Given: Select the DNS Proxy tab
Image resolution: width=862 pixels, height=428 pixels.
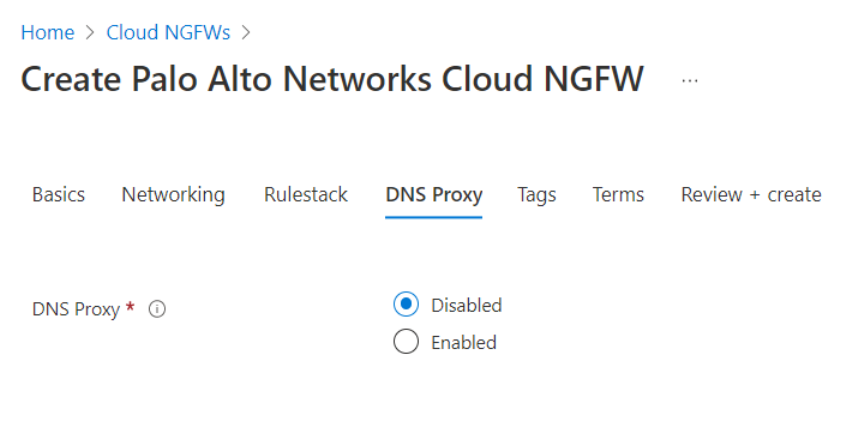Looking at the screenshot, I should [434, 195].
